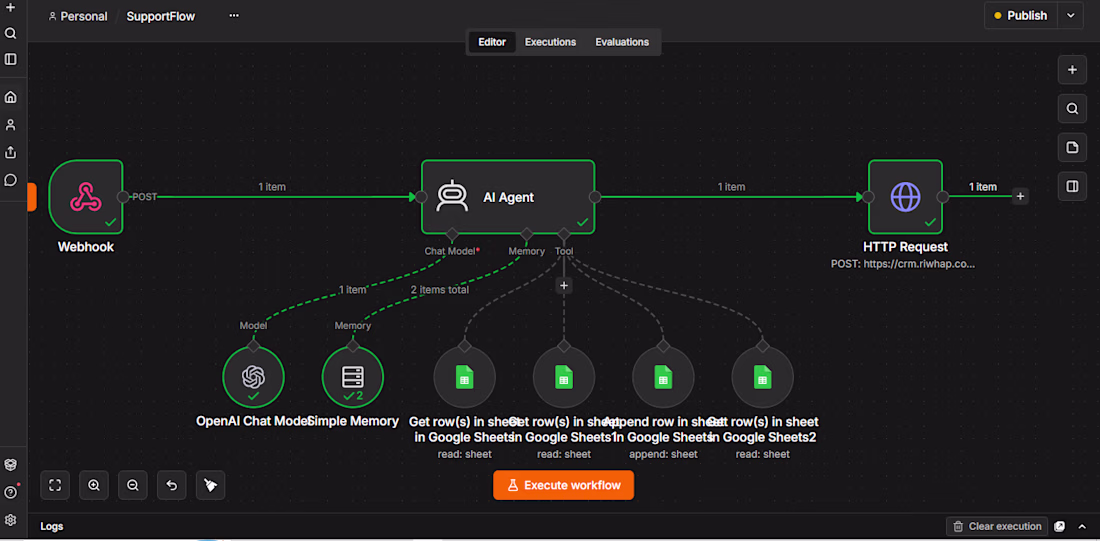
Task: Click the AI Agent output connector dot
Action: pyautogui.click(x=595, y=197)
